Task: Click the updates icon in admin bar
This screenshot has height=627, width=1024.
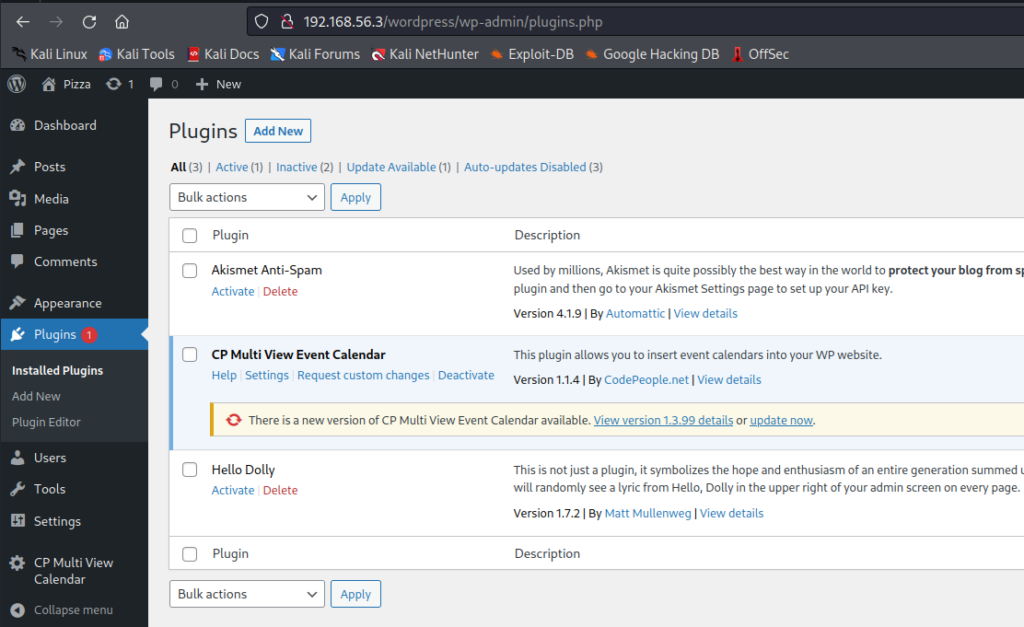Action: click(114, 84)
